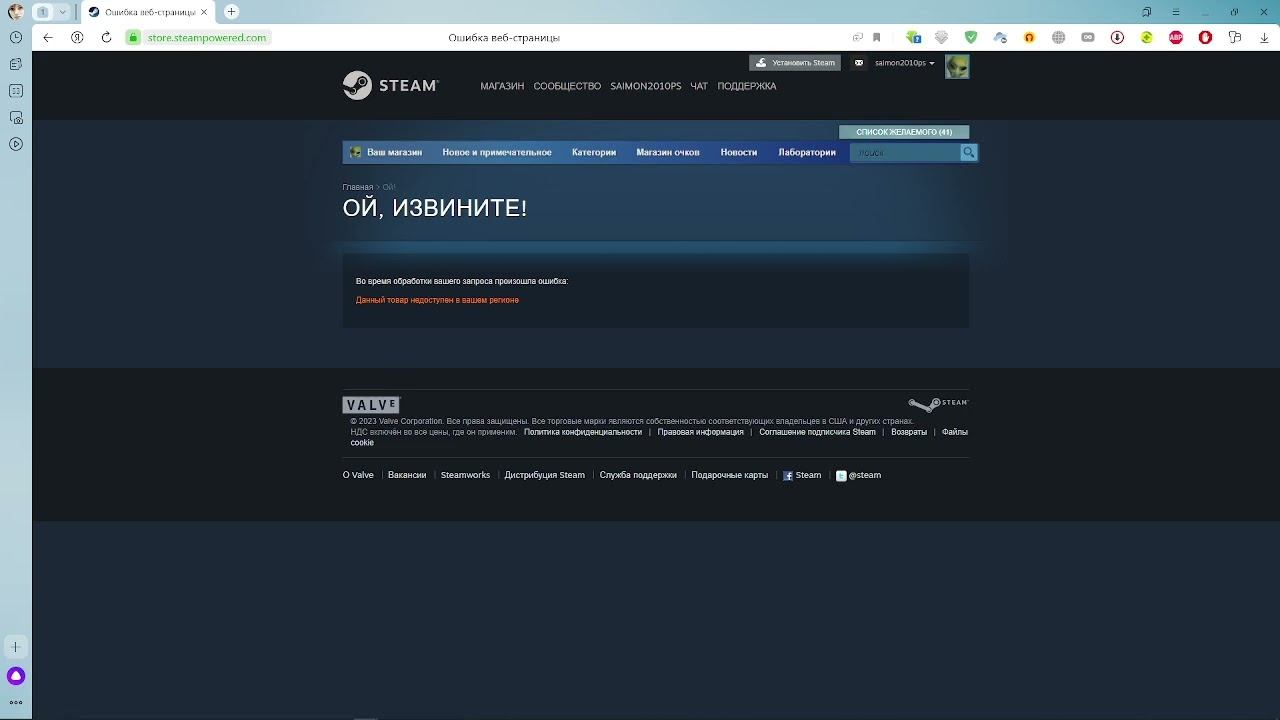Image resolution: width=1280 pixels, height=720 pixels.
Task: Click the VALVE logo in footer
Action: (x=371, y=405)
